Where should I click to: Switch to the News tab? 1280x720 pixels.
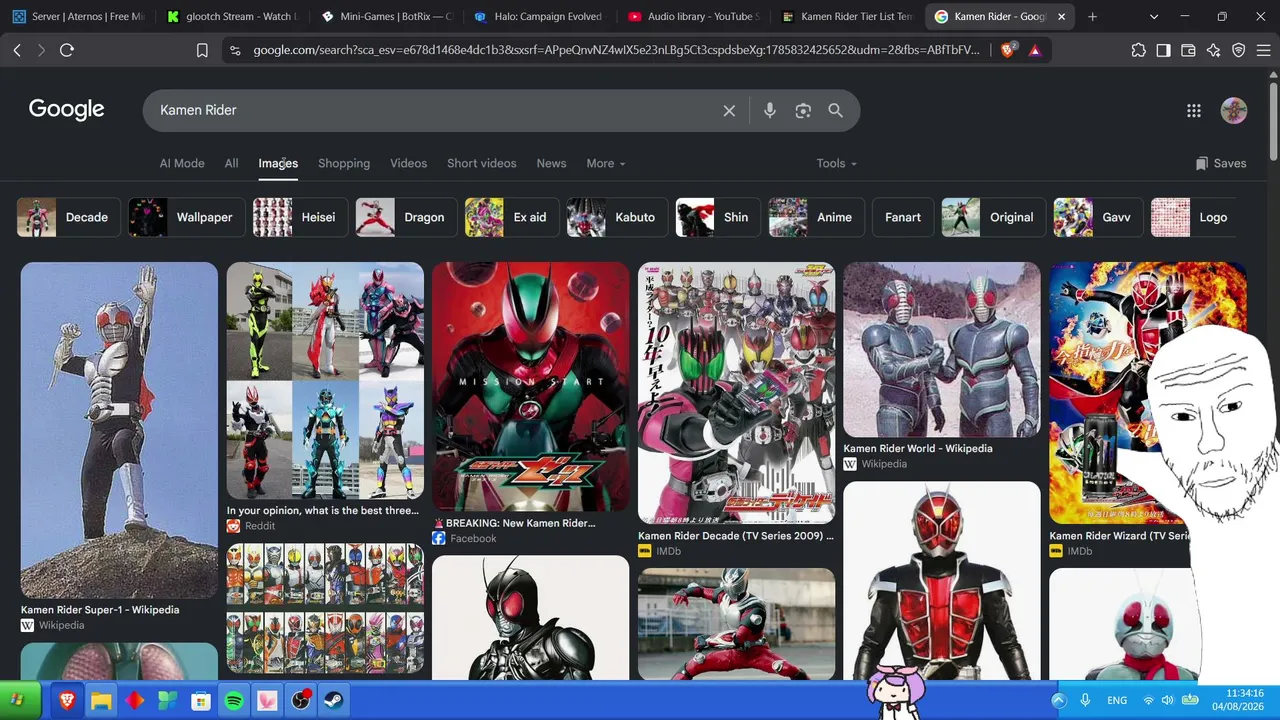[551, 164]
